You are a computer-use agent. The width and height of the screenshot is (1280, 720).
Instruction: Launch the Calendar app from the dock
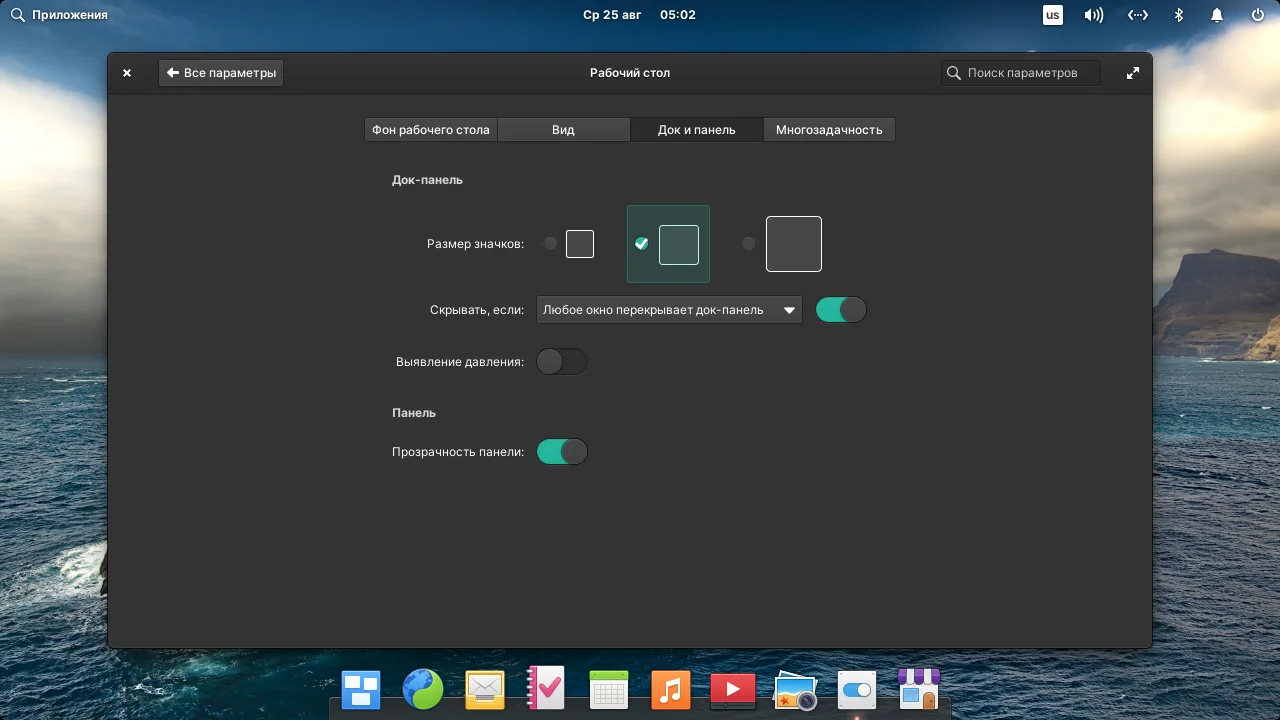tap(608, 689)
